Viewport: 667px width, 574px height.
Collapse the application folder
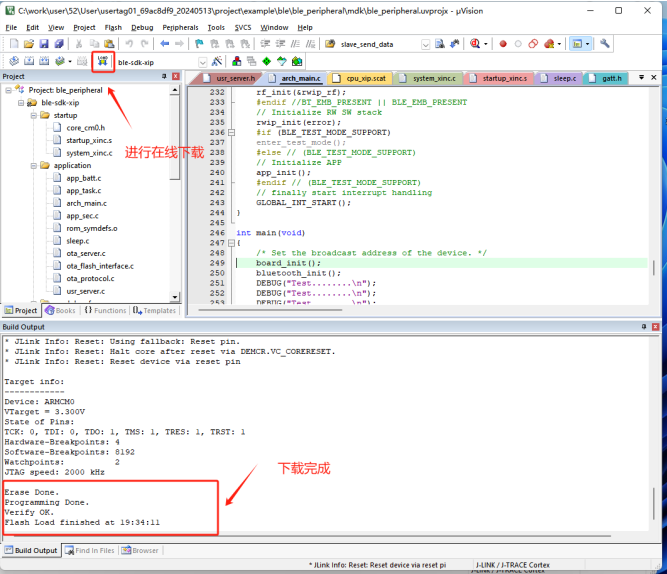click(34, 166)
